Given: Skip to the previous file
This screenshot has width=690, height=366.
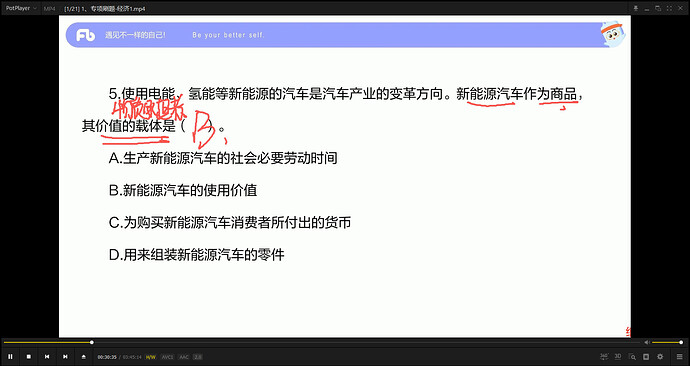Looking at the screenshot, I should pos(47,357).
